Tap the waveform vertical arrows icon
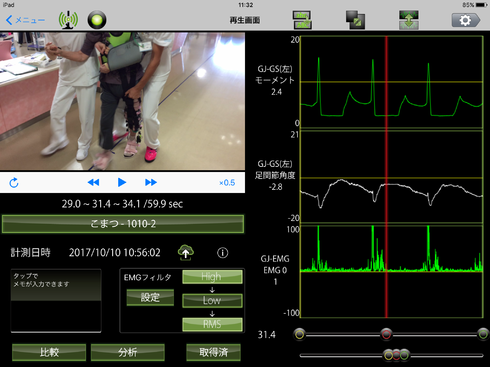 click(x=409, y=20)
